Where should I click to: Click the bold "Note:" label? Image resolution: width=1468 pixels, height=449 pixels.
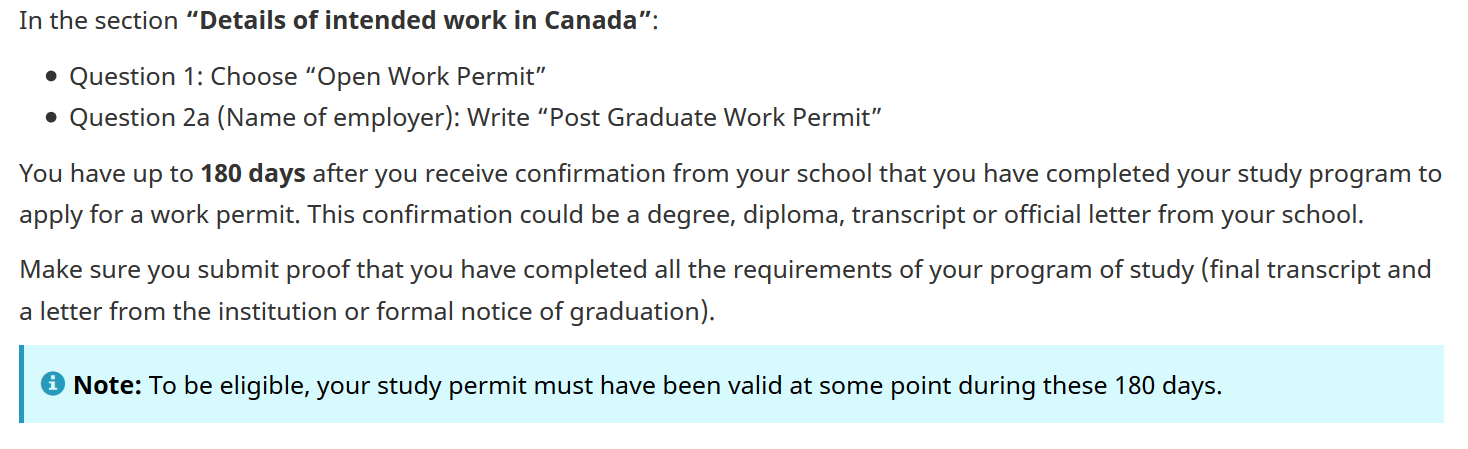coord(108,385)
